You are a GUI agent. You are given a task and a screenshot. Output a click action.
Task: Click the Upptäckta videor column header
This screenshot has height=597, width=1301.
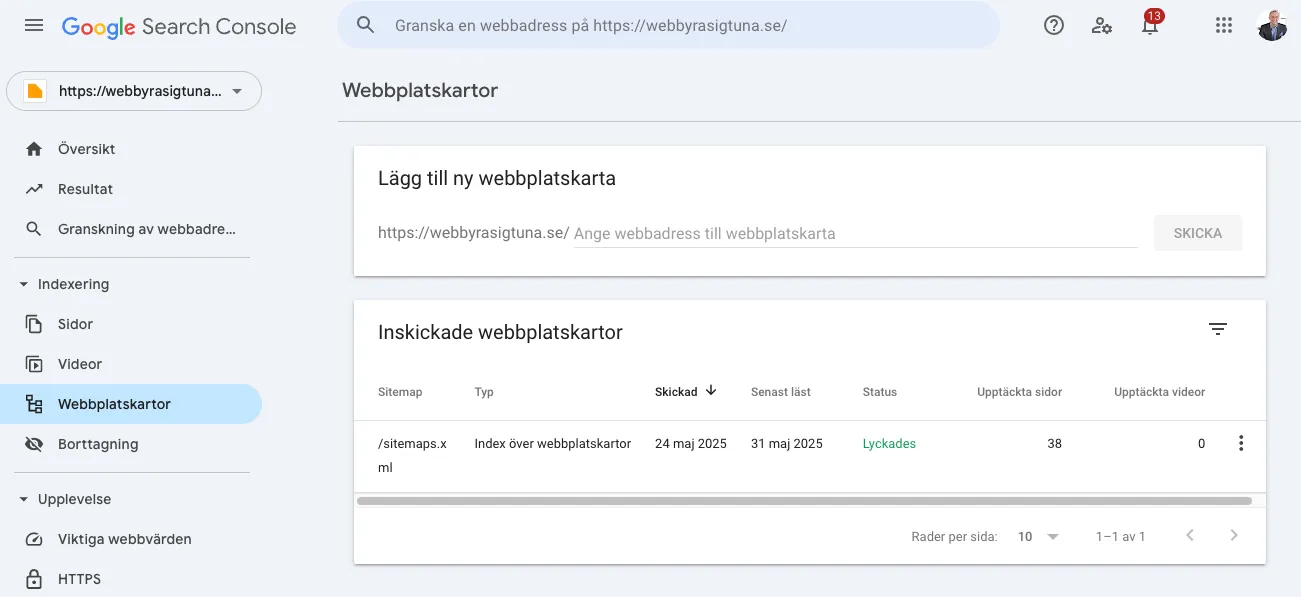pyautogui.click(x=1159, y=392)
